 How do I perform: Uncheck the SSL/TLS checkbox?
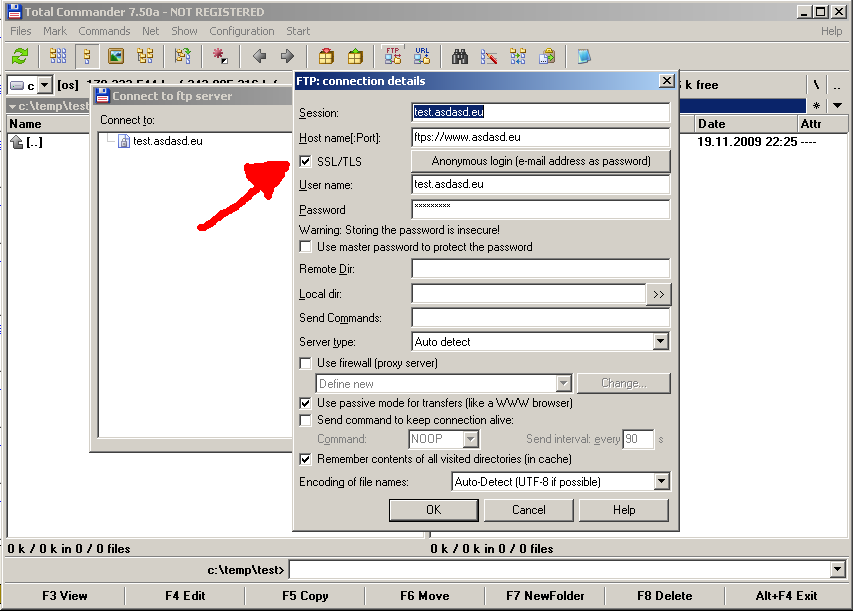(x=306, y=161)
